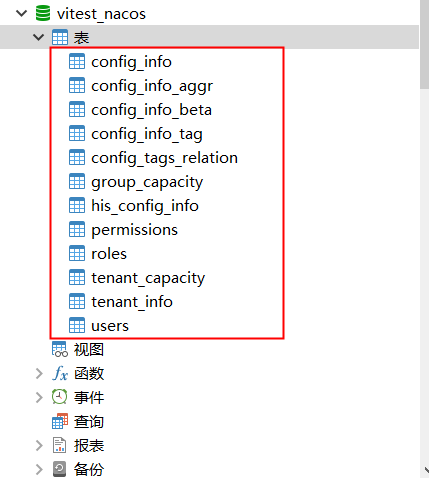Expand the 备份 backup node
The height and width of the screenshot is (478, 429).
click(x=39, y=469)
